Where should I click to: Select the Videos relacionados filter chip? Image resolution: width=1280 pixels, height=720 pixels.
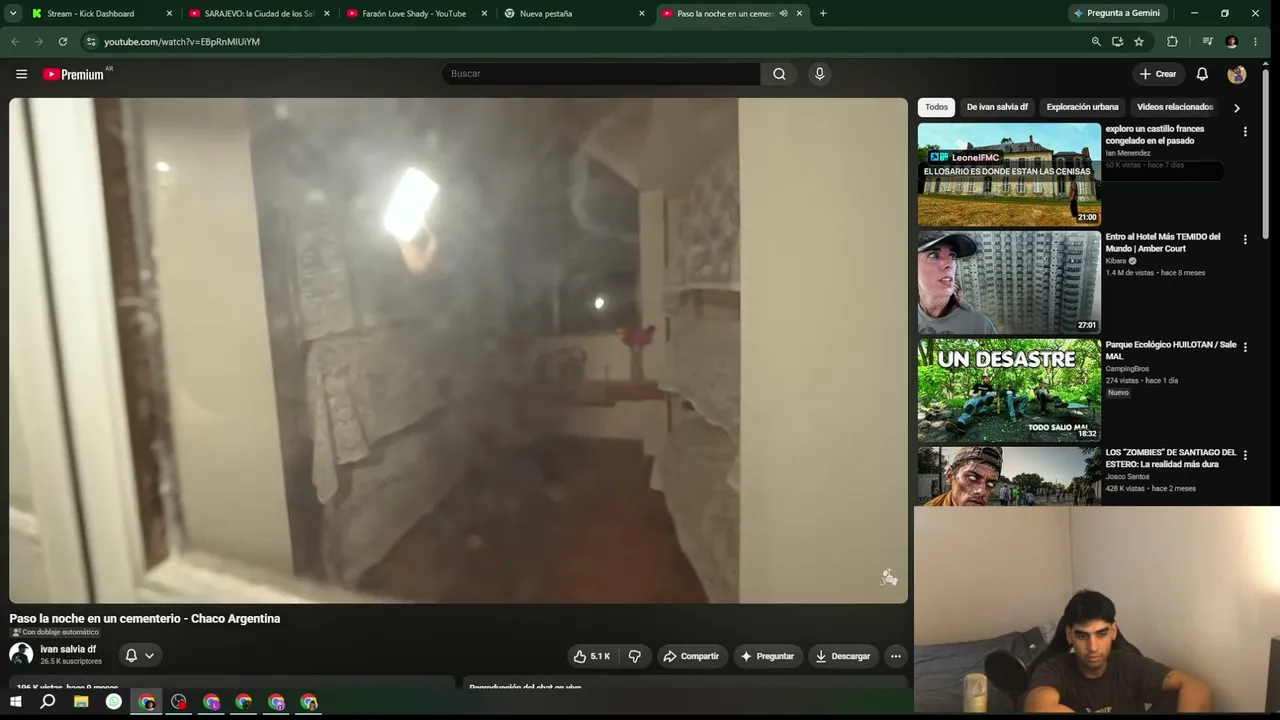[x=1175, y=107]
